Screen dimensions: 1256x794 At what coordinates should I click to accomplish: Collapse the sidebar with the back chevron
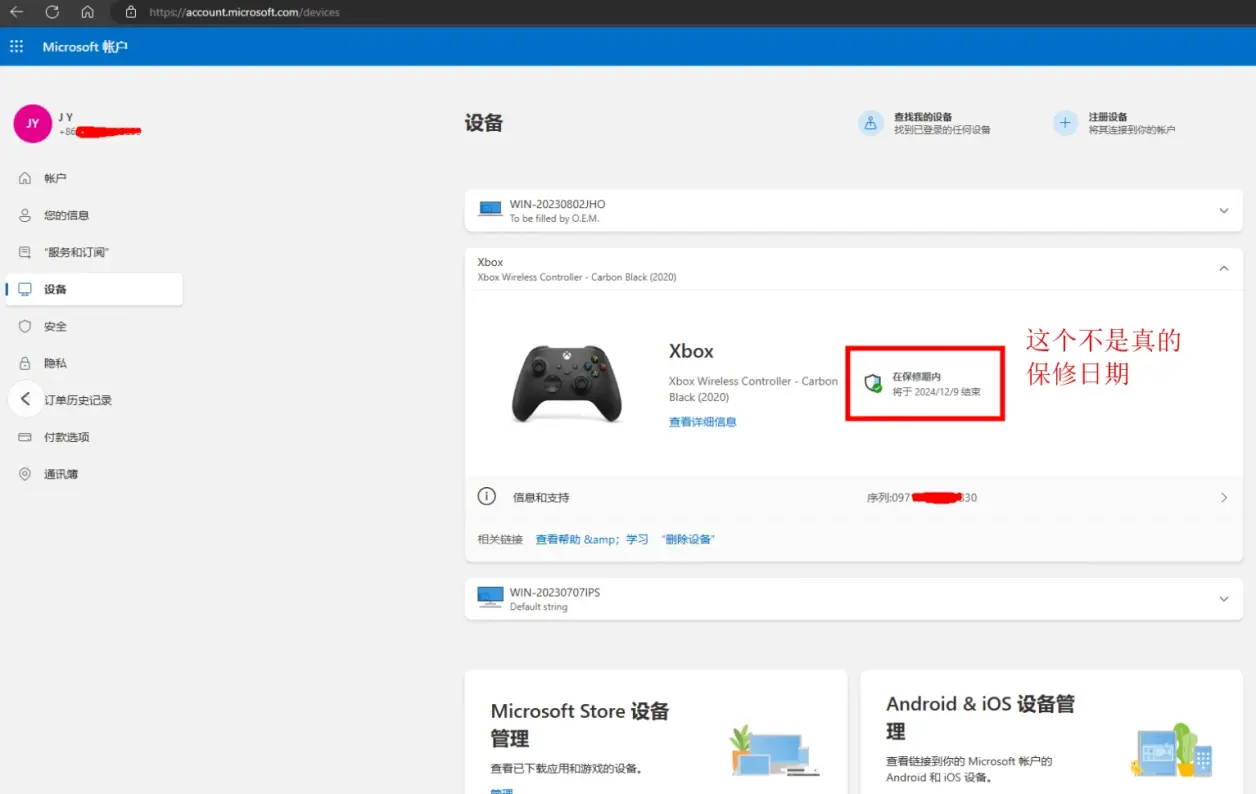coord(26,399)
